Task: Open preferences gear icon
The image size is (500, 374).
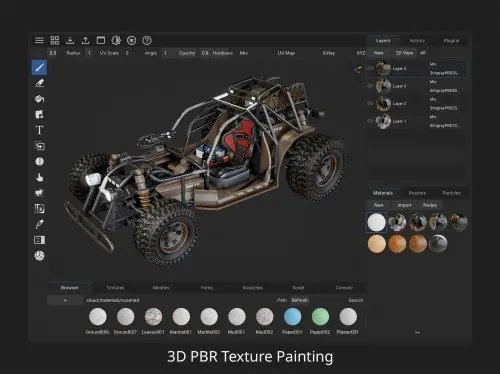Action: tap(116, 40)
